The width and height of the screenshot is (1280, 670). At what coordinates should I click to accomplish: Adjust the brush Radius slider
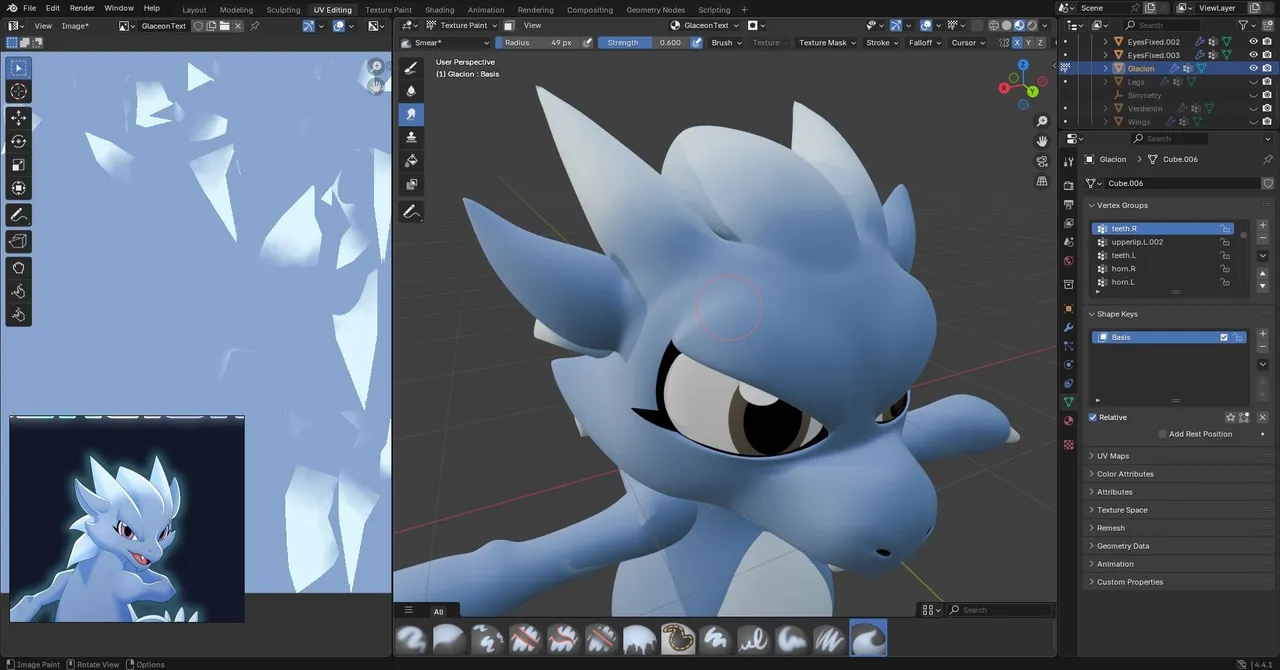click(538, 43)
